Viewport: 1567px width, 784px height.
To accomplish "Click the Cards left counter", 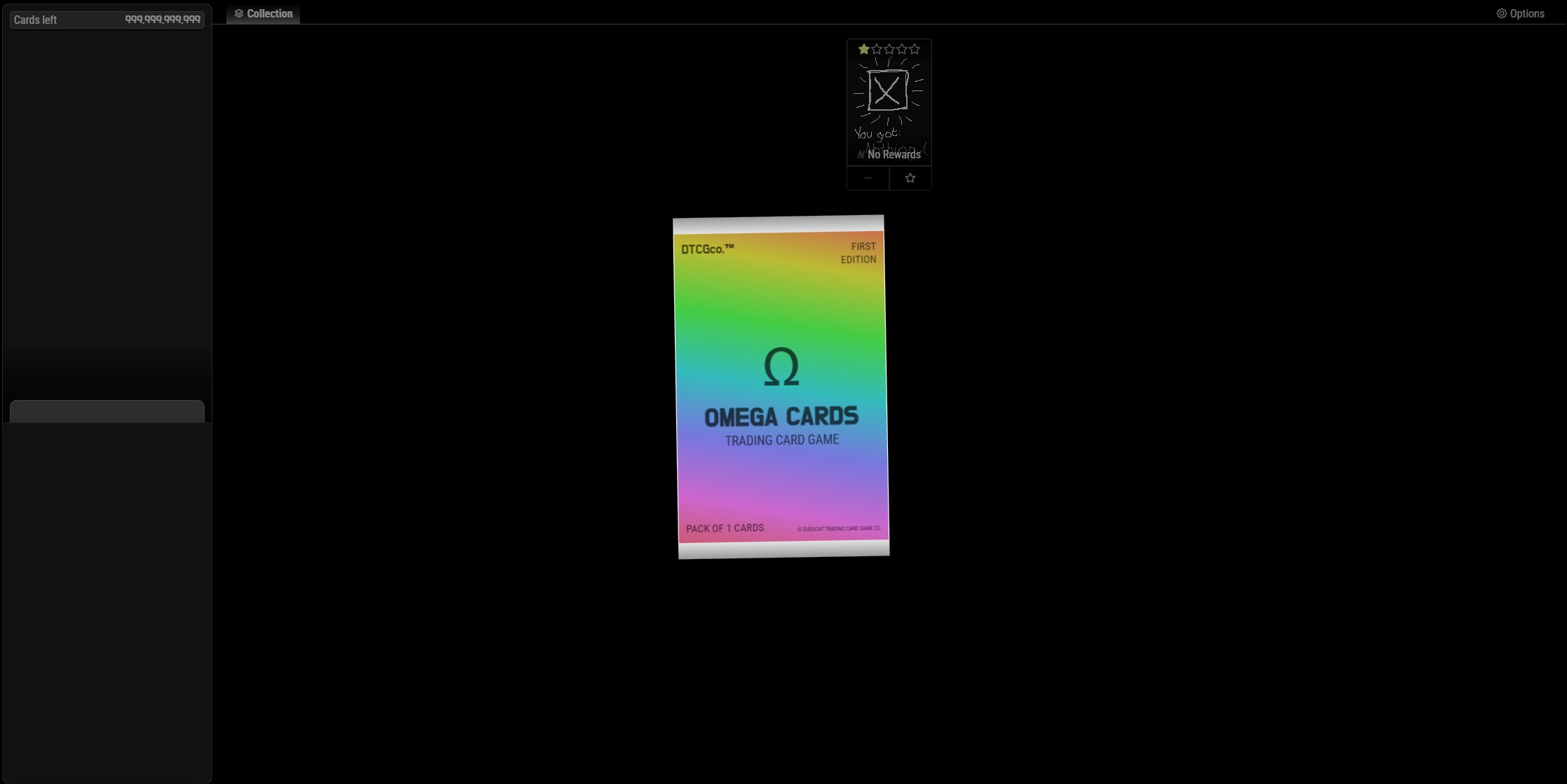I will tap(107, 20).
